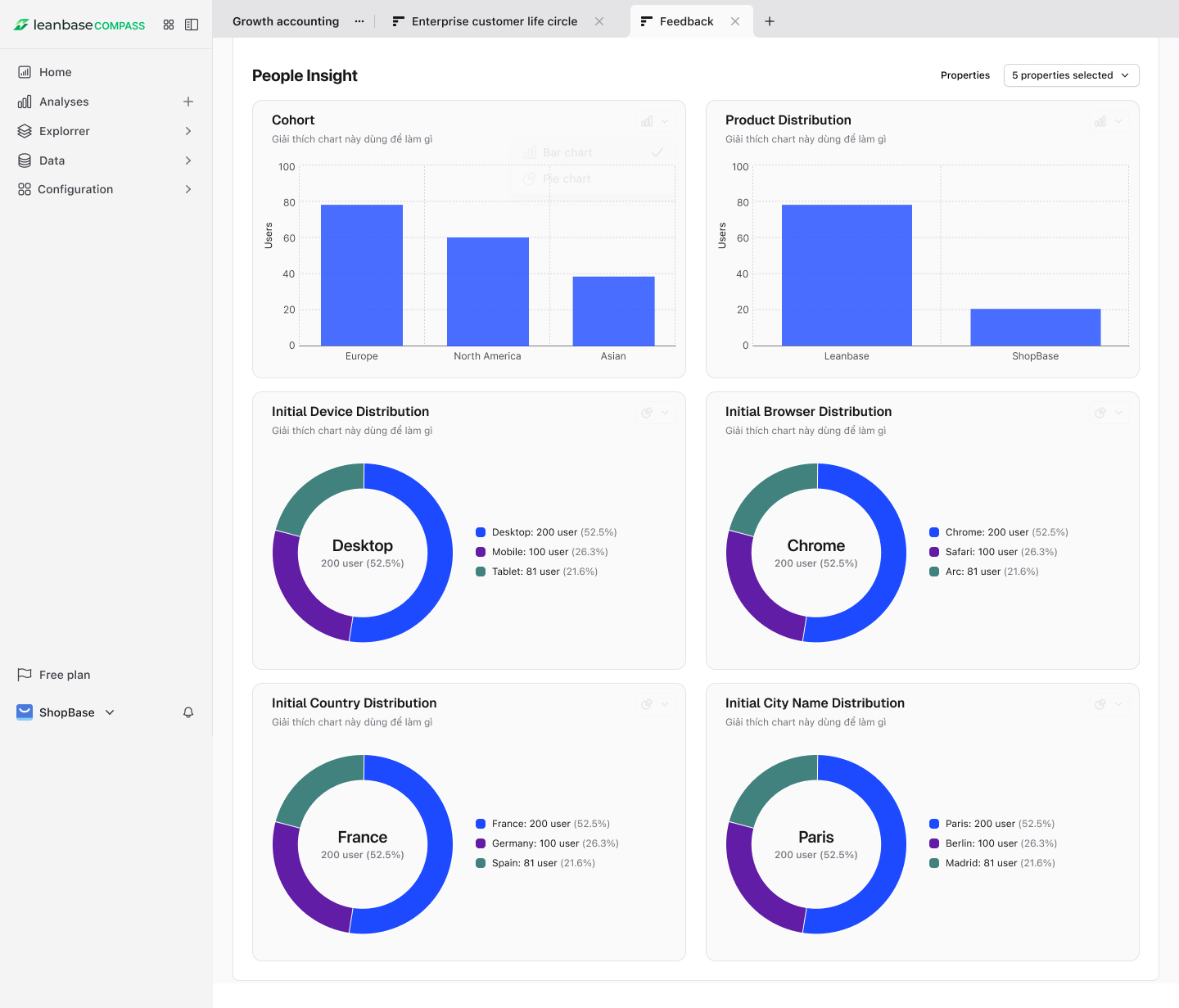Click the Free plan flag icon
1179x1008 pixels.
click(x=25, y=675)
